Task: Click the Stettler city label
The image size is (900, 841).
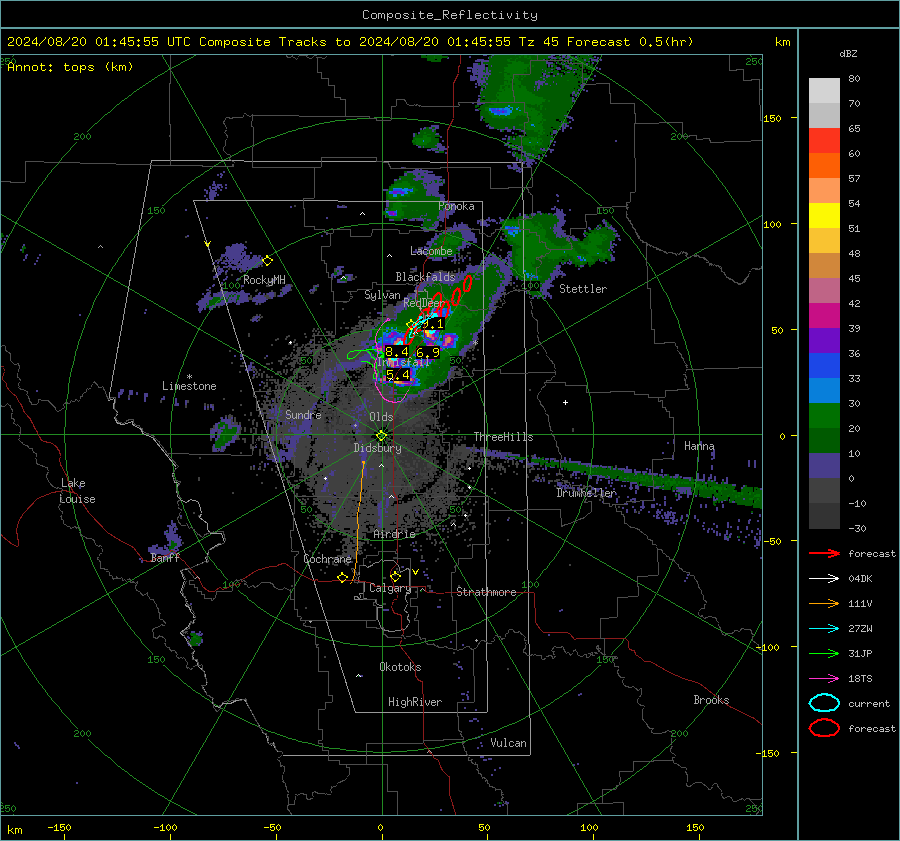Action: pos(583,289)
